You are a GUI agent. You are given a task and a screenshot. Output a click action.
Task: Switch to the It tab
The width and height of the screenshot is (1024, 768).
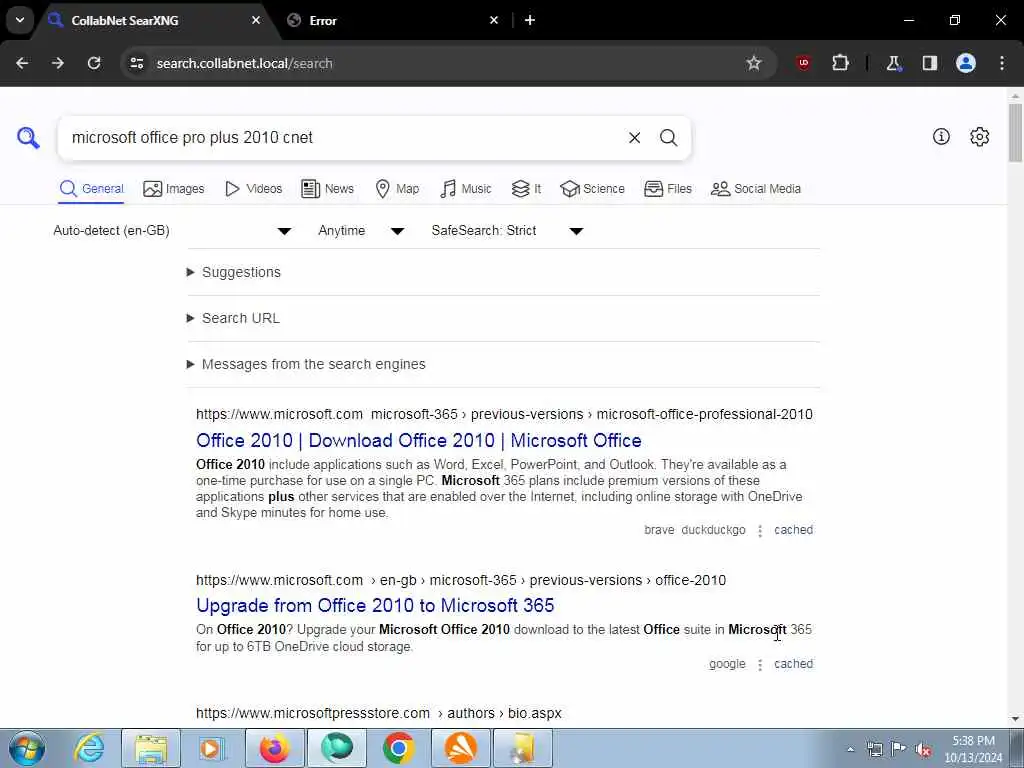tap(526, 189)
